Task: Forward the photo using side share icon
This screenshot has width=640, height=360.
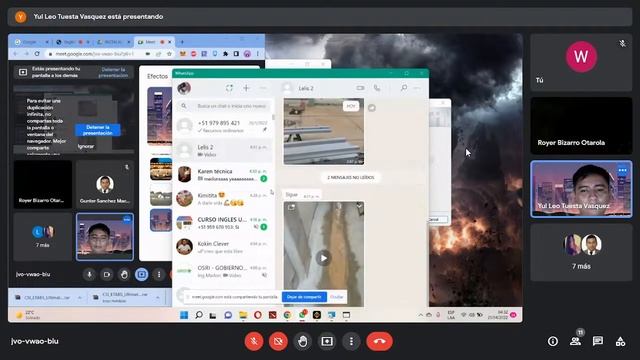Action: tap(371, 108)
